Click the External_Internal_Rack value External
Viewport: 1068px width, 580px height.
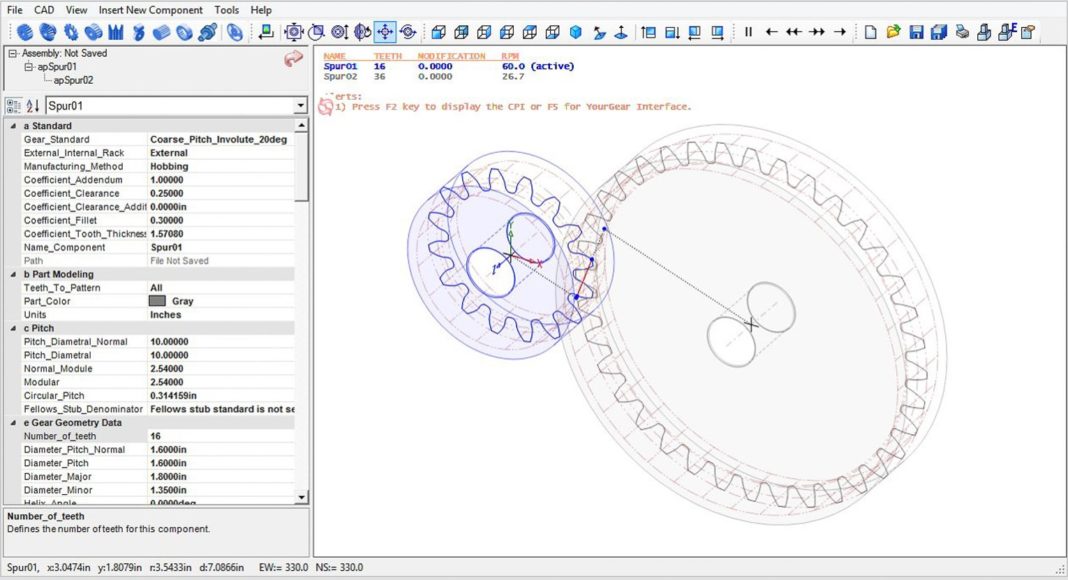pyautogui.click(x=221, y=153)
